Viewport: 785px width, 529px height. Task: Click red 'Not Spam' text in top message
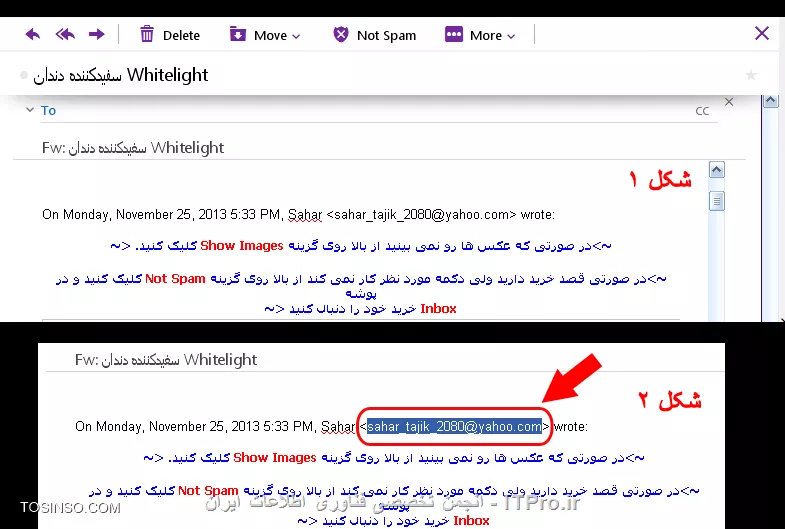point(175,279)
